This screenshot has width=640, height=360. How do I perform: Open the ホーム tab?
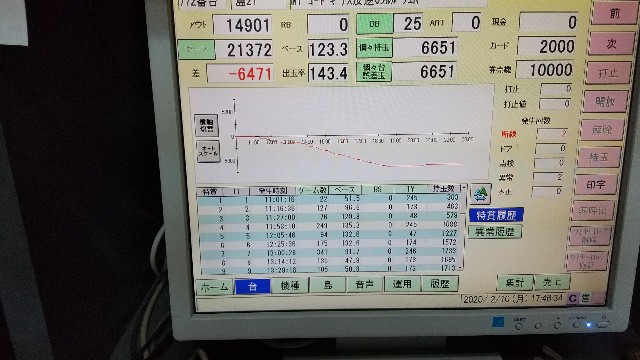(214, 287)
